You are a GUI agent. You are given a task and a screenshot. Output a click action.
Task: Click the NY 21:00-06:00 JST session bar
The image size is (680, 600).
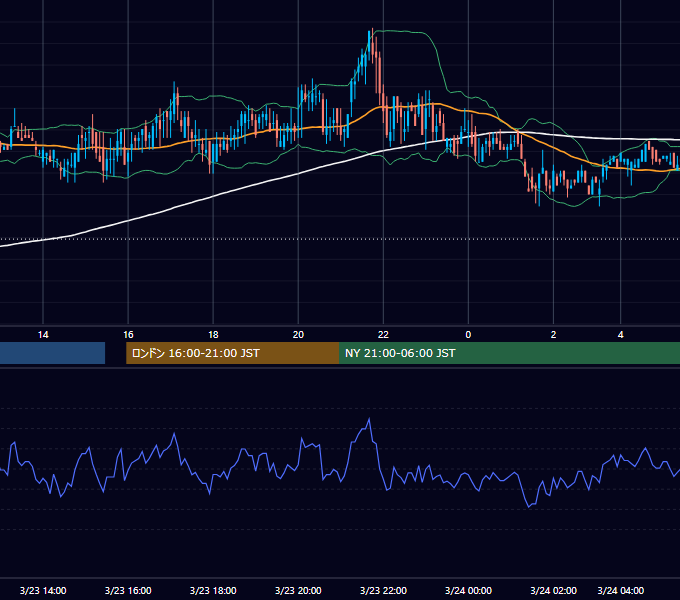510,353
